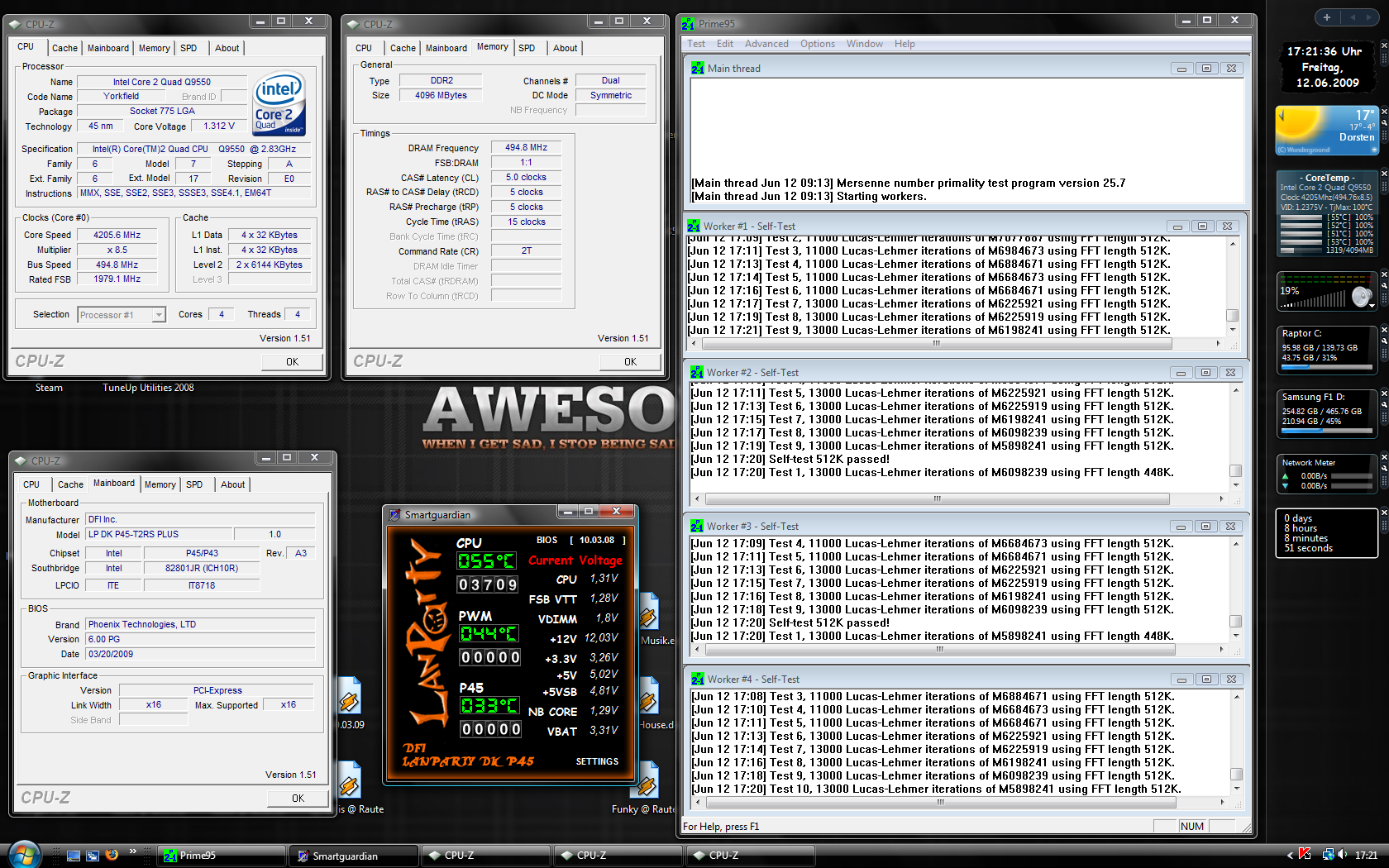Click Switch Between Windows quick launch icon
Viewport: 1389px width, 868px height.
point(93,856)
